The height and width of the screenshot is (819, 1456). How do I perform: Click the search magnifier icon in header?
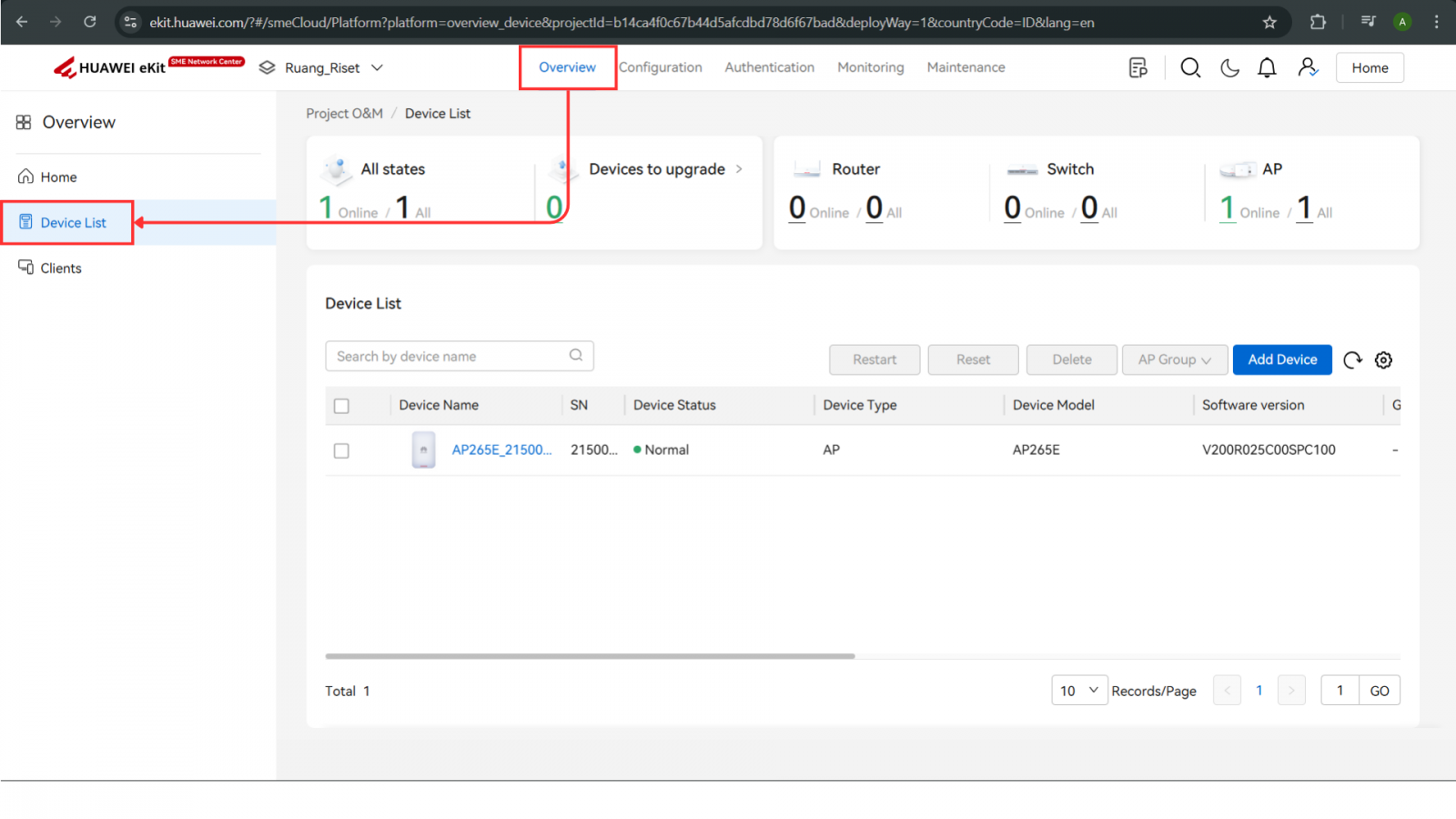[1190, 68]
